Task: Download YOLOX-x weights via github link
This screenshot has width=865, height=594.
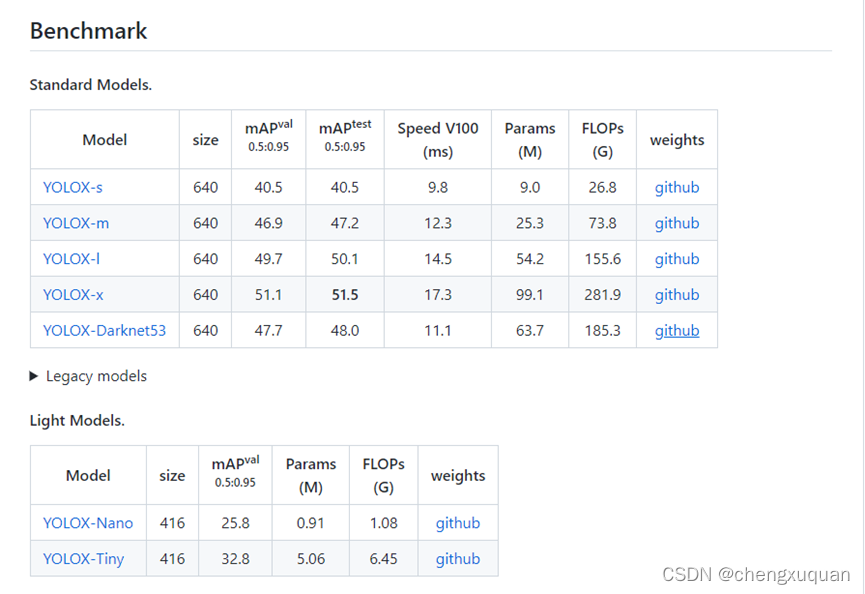Action: point(677,296)
